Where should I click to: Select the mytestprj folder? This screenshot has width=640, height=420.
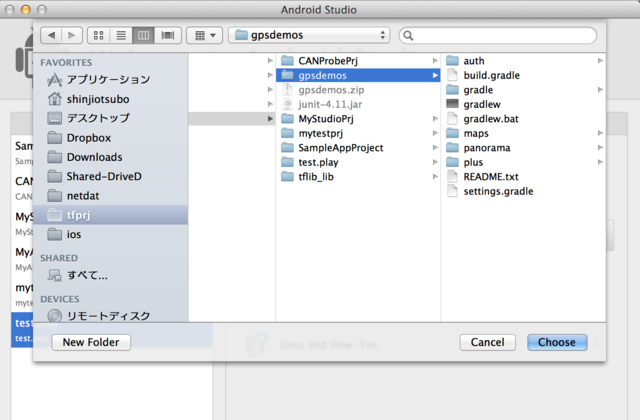pos(358,133)
